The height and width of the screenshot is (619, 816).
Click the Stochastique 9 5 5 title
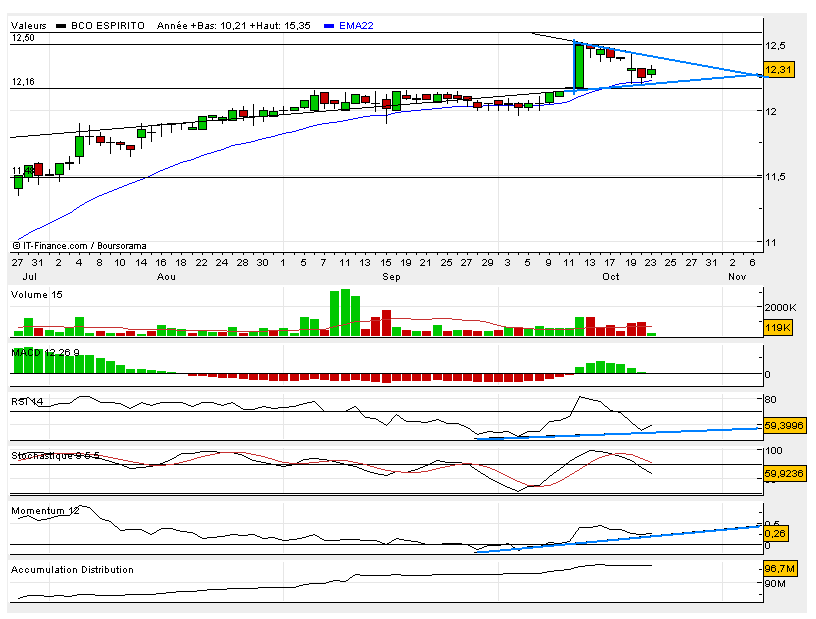[x=55, y=456]
